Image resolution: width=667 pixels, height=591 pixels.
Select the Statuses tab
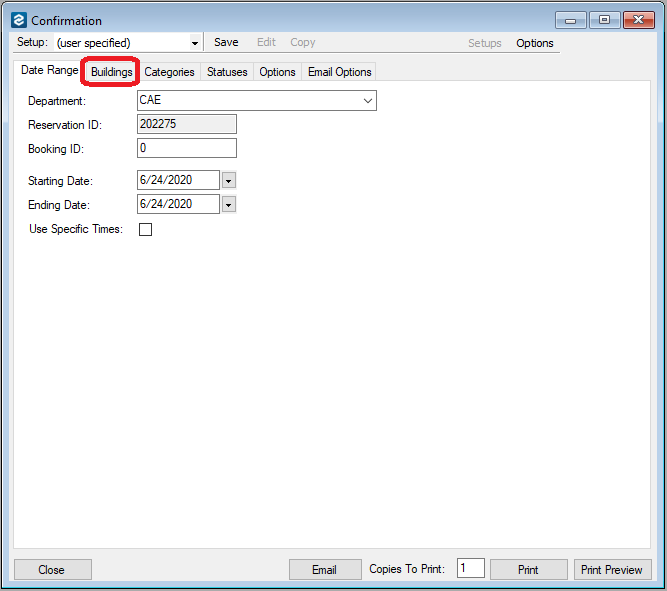227,72
